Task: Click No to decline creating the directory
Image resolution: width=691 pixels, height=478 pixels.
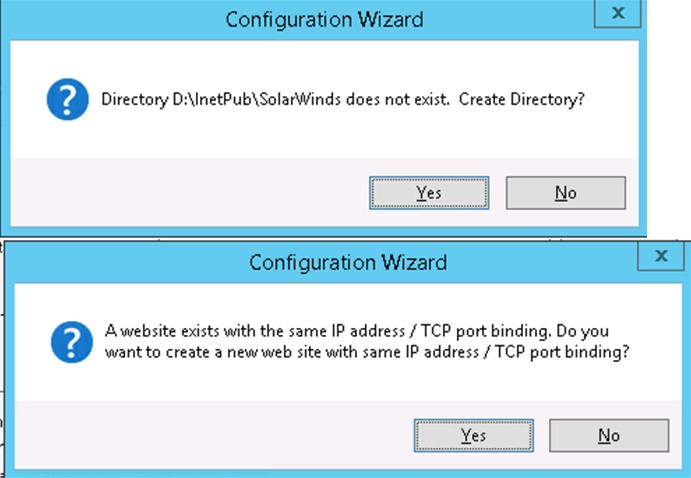Action: [565, 192]
